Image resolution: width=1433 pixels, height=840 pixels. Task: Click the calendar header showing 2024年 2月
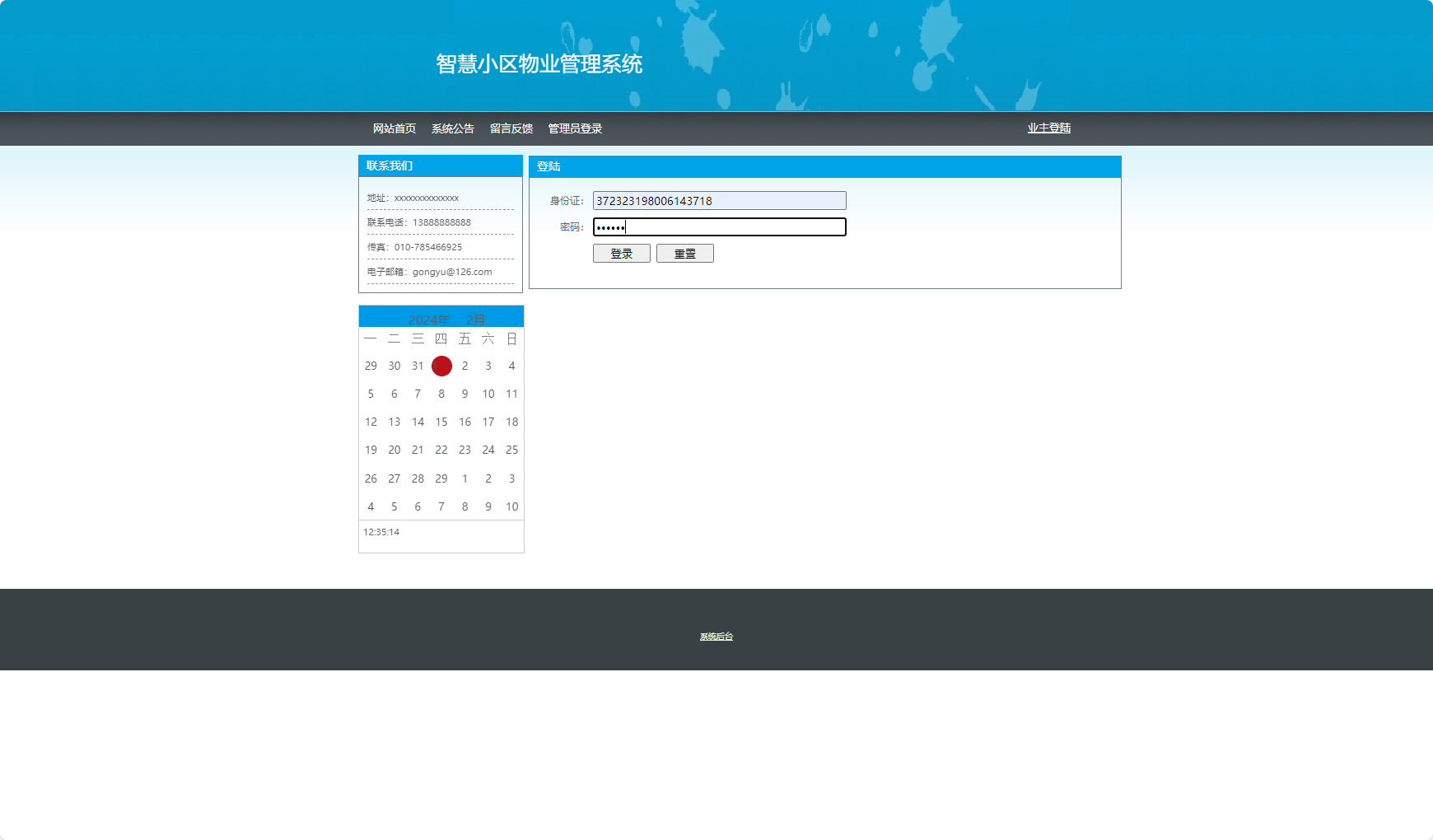click(x=441, y=317)
